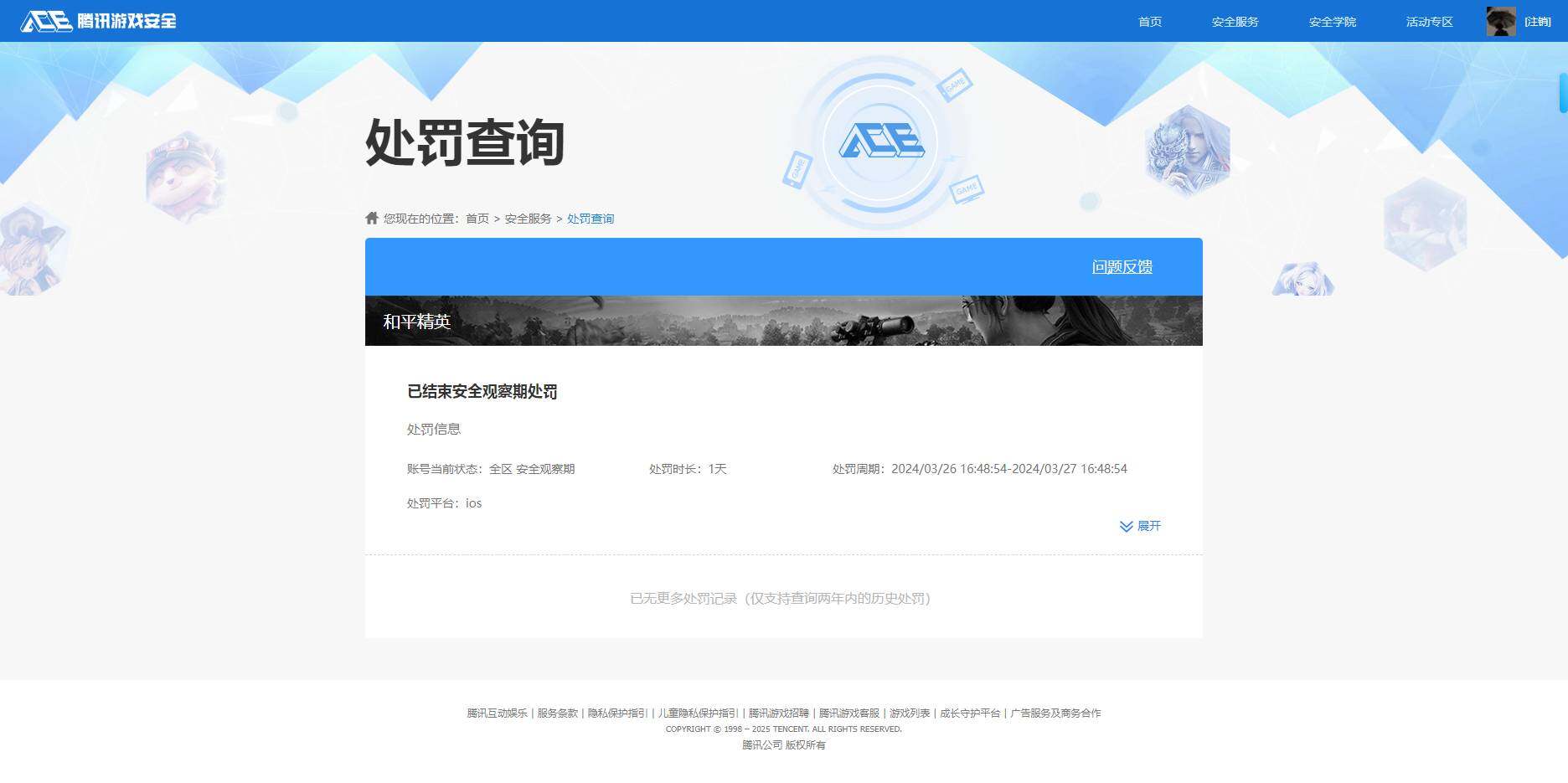Viewport: 1568px width, 783px height.
Task: Open the 儿童隐私保护指引 footer link
Action: tap(699, 713)
